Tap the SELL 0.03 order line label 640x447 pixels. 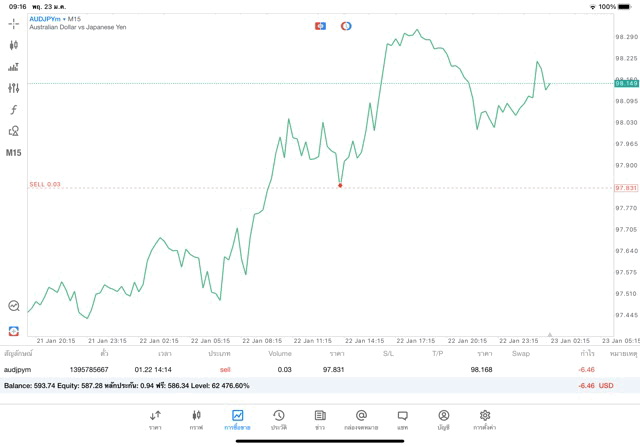tap(45, 184)
